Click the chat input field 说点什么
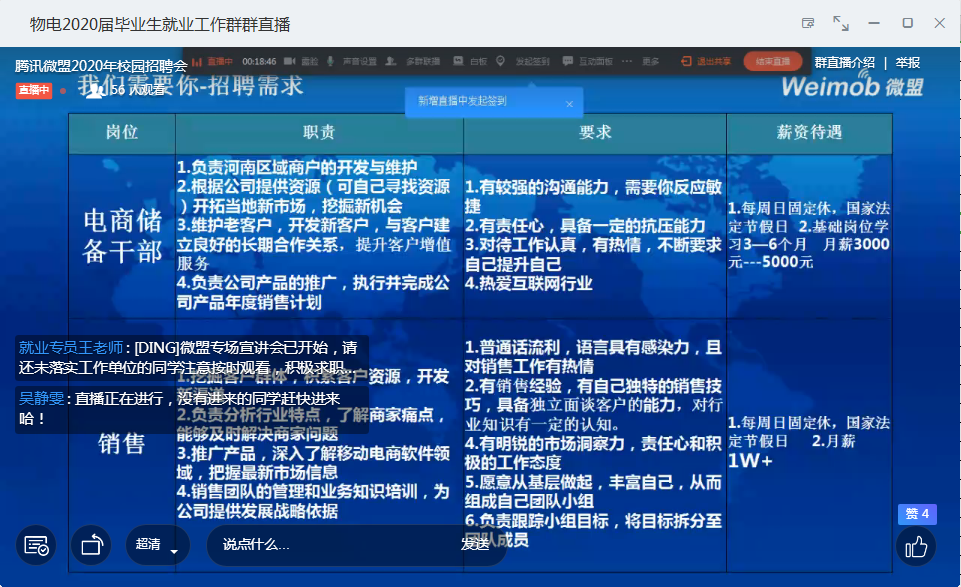Viewport: 961px width, 587px height. tap(330, 545)
